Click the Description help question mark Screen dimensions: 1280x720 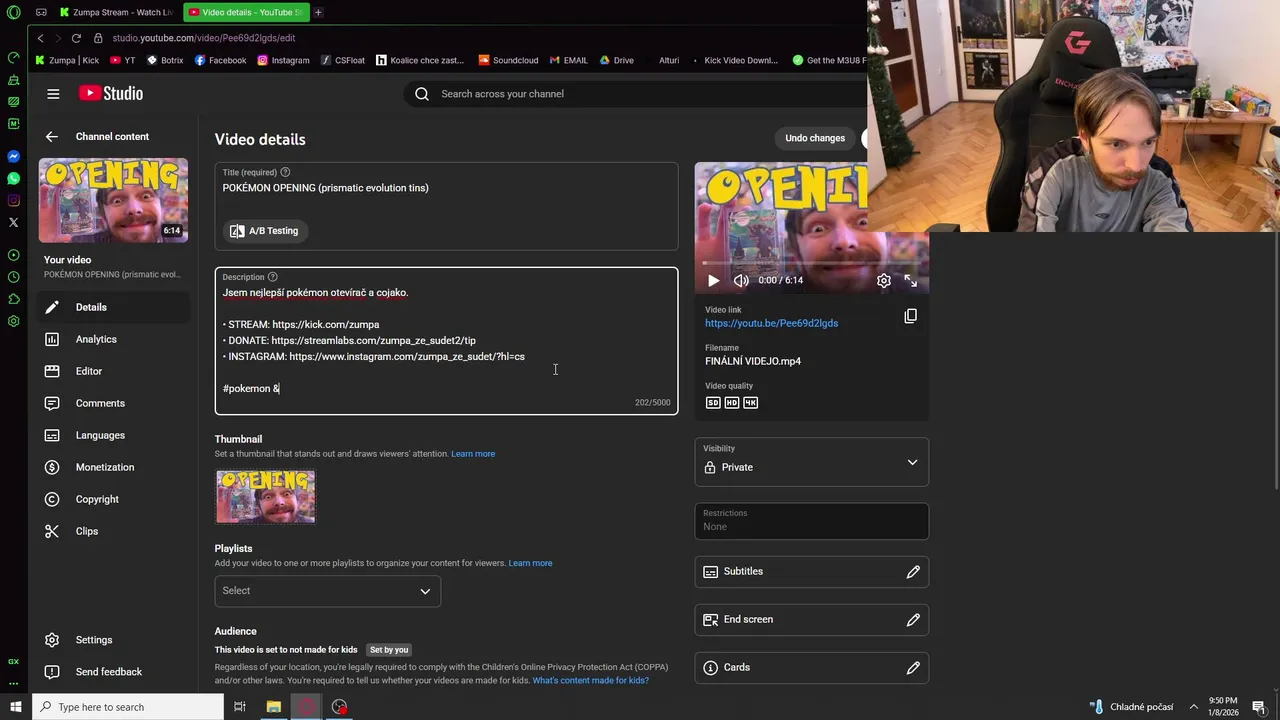coord(272,277)
